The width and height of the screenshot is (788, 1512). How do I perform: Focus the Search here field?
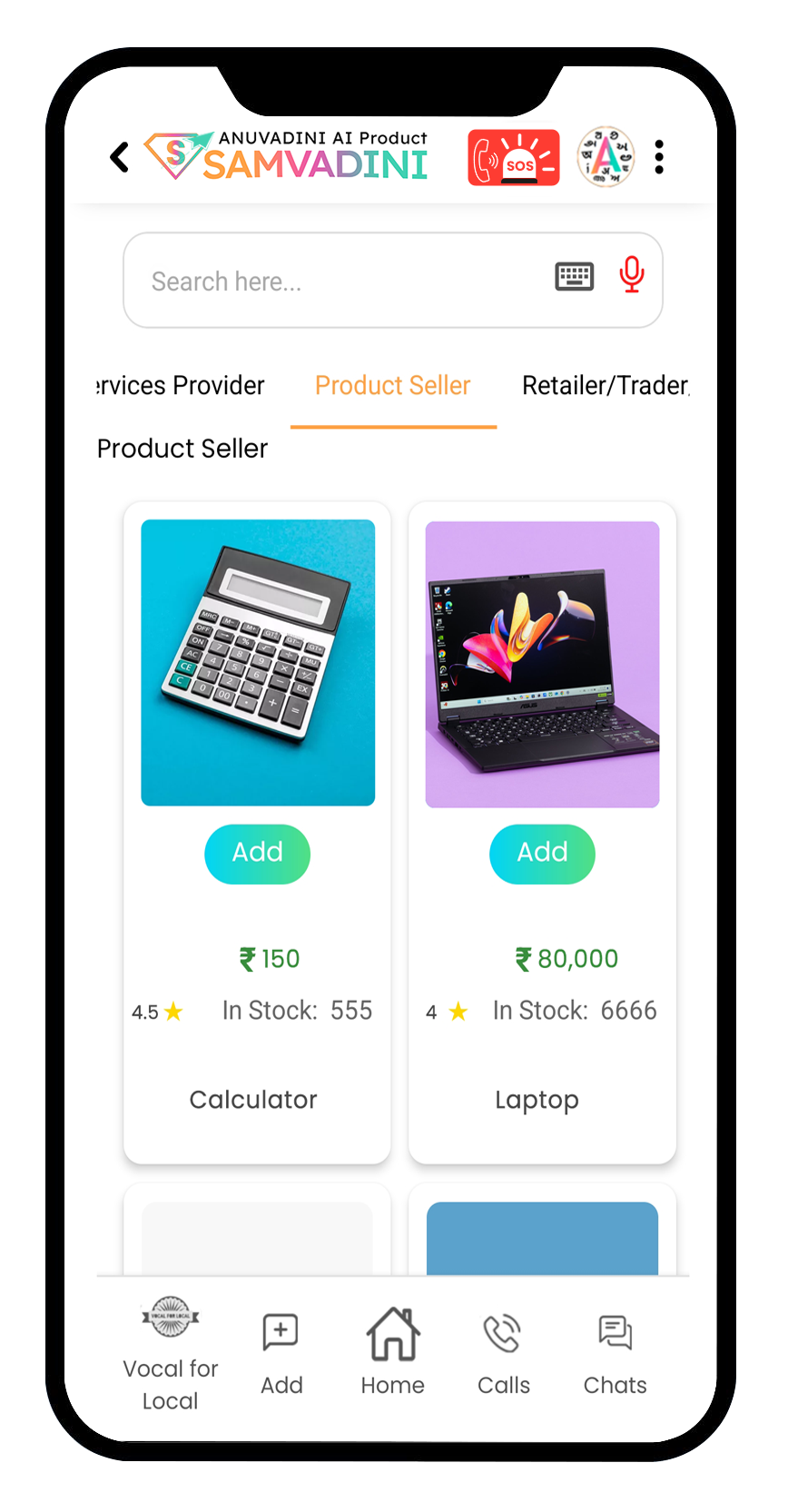pos(393,280)
